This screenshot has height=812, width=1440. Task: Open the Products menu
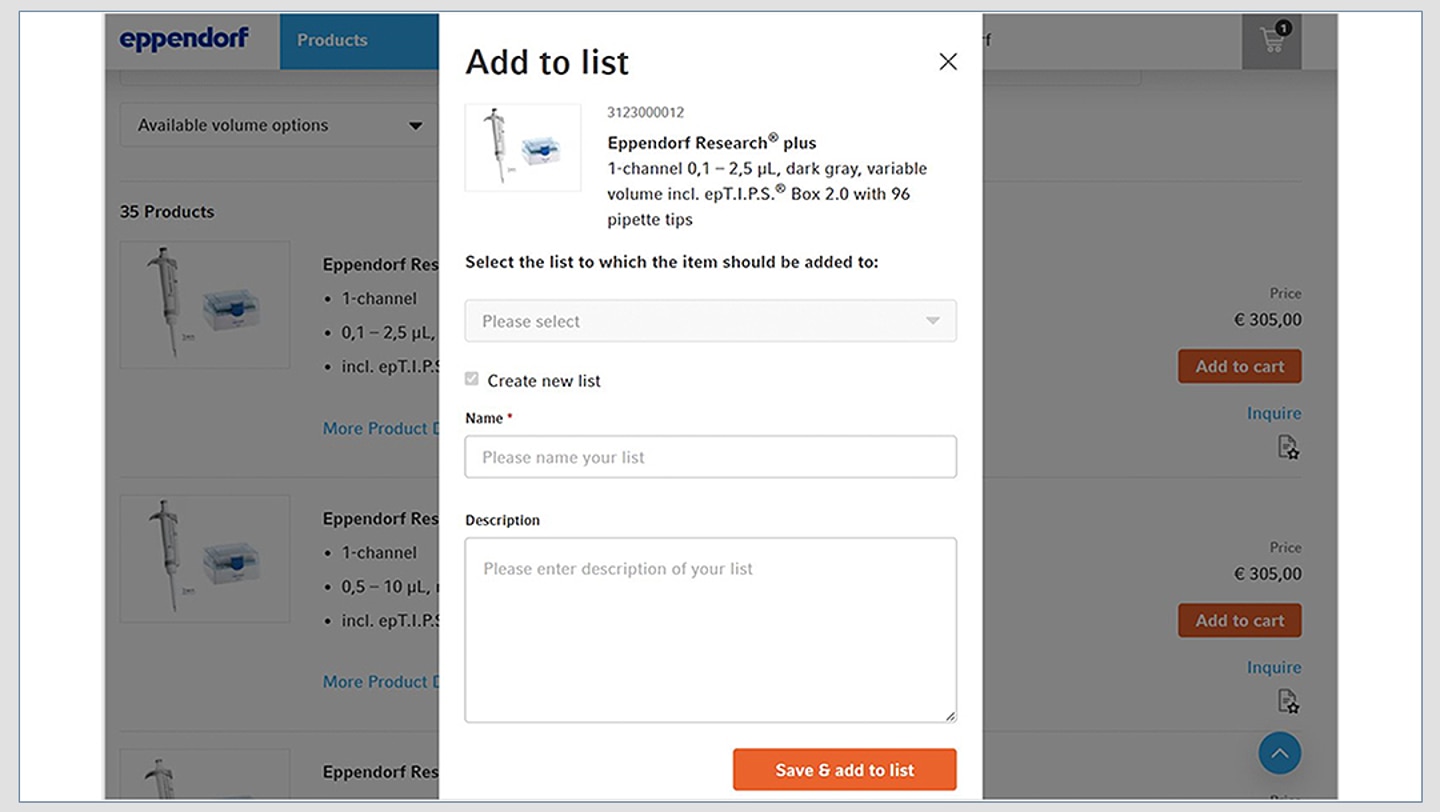[332, 41]
